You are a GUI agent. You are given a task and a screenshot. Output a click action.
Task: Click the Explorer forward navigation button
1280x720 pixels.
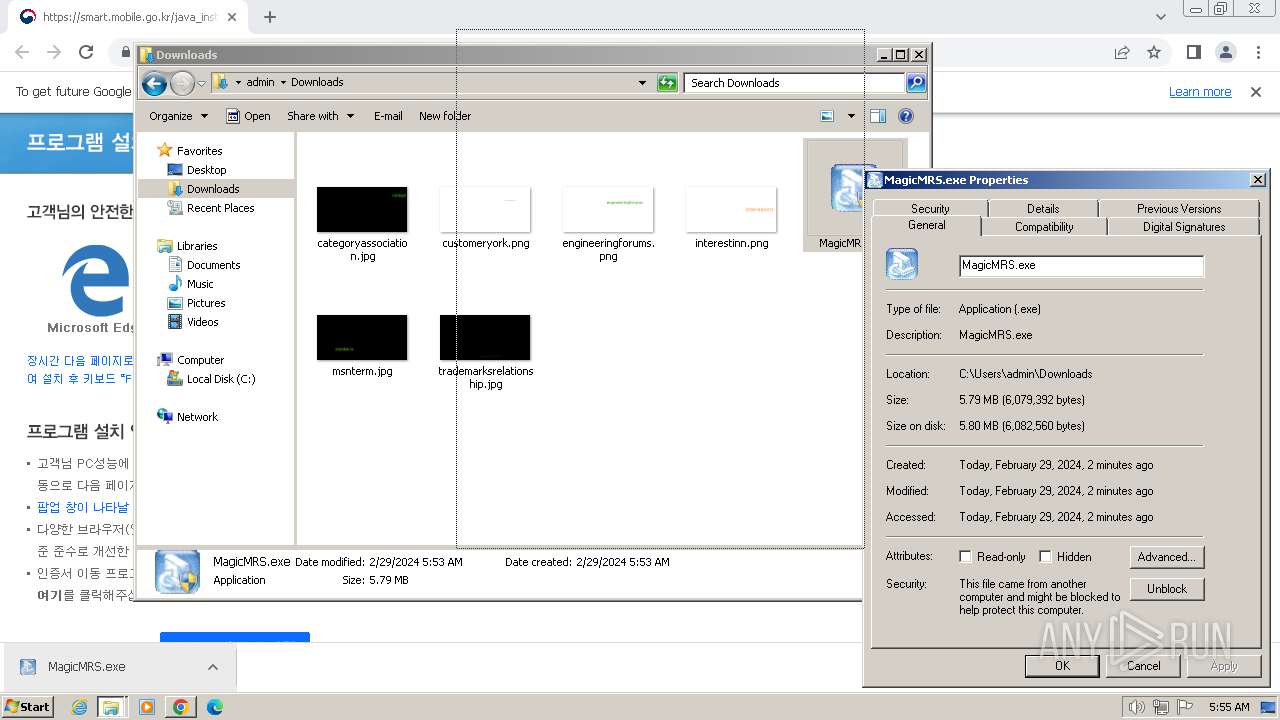182,83
